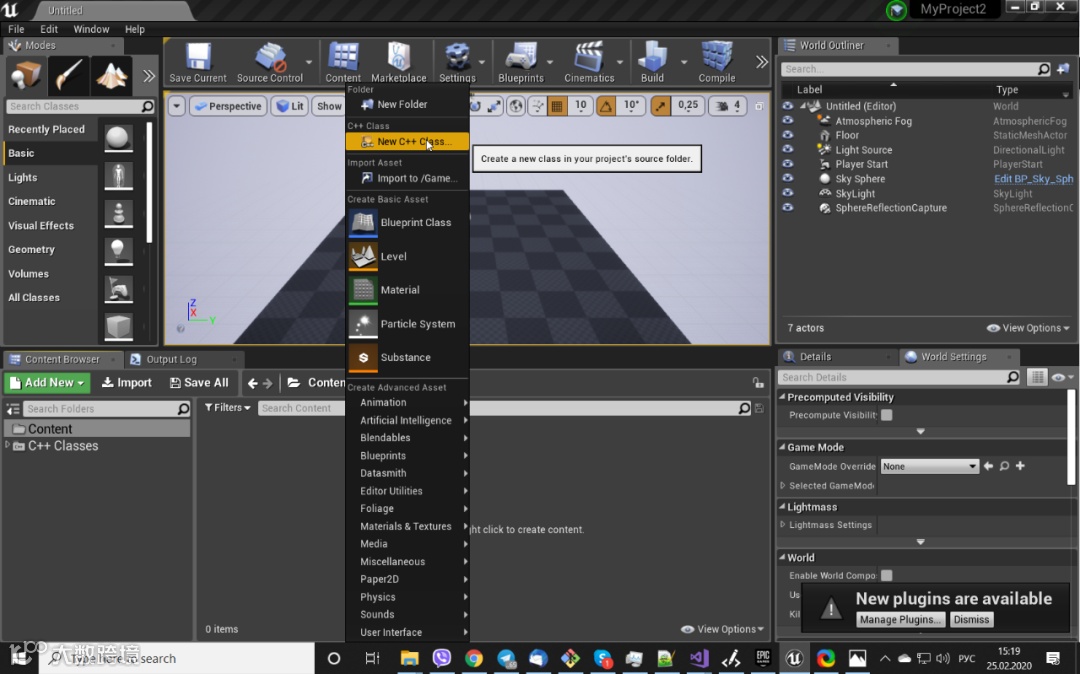Click the camera speed icon in viewport
This screenshot has height=674, width=1080.
pos(721,106)
